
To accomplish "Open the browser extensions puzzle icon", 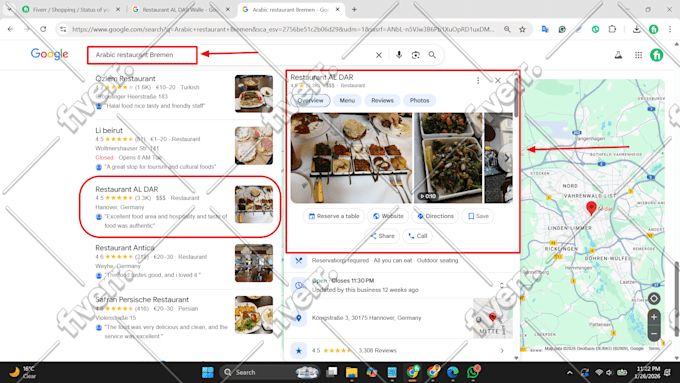I will 612,29.
